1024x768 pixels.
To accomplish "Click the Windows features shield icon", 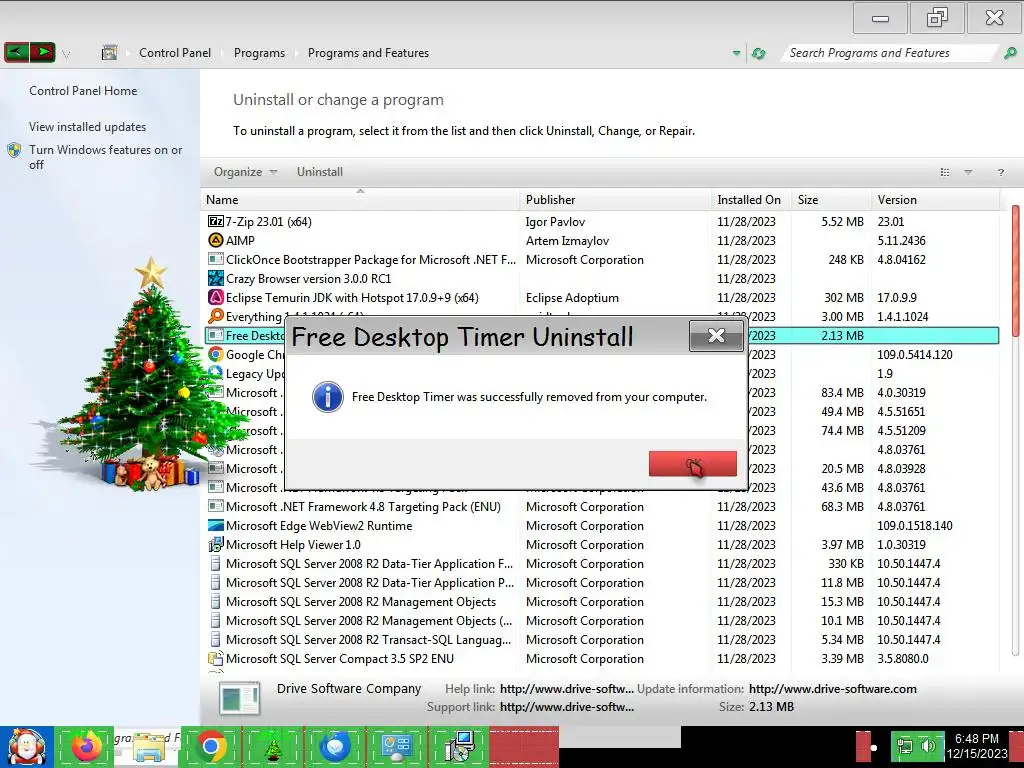I will pyautogui.click(x=14, y=150).
